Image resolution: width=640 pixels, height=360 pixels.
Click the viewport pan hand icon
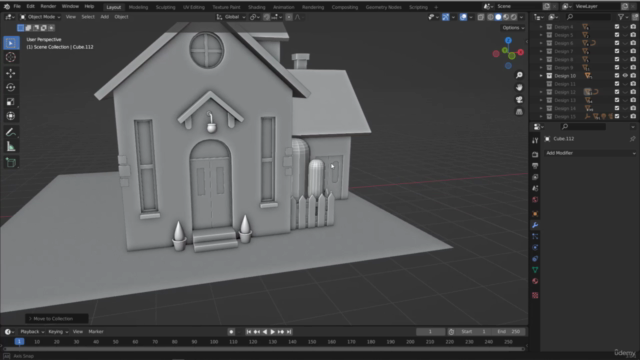(x=519, y=87)
